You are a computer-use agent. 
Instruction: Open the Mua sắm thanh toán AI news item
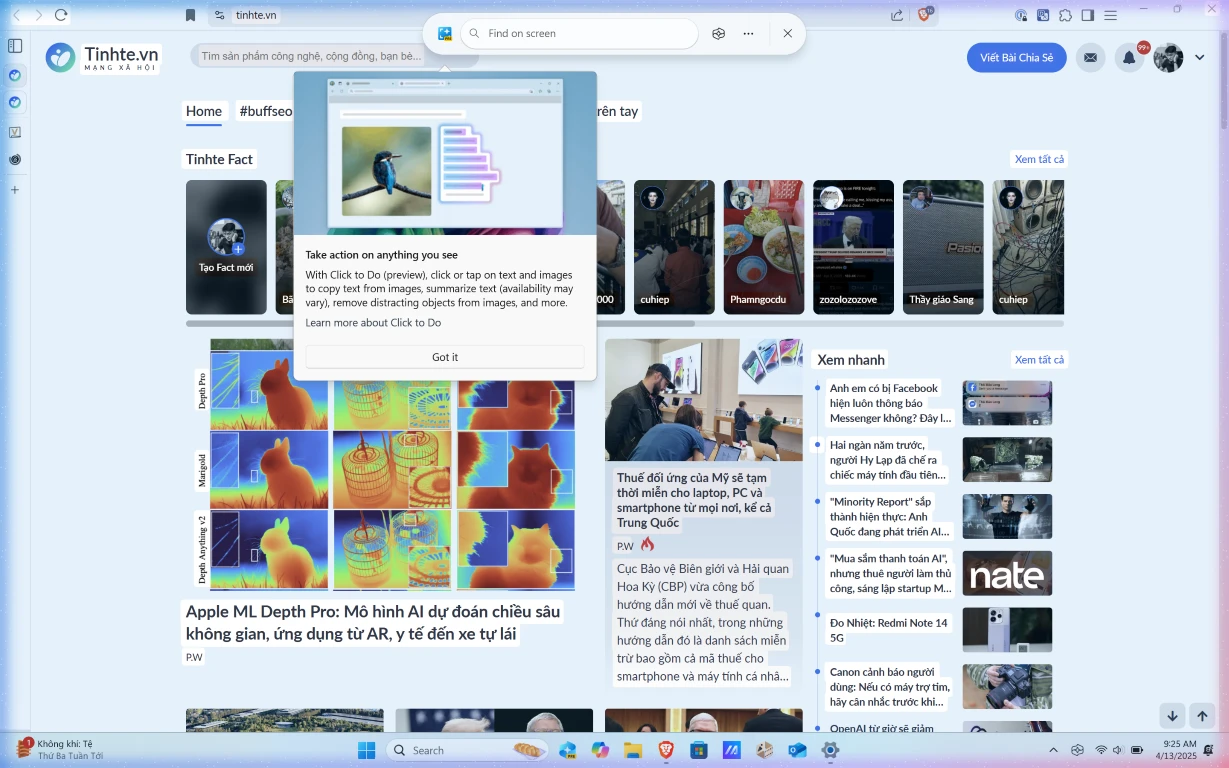pyautogui.click(x=890, y=573)
